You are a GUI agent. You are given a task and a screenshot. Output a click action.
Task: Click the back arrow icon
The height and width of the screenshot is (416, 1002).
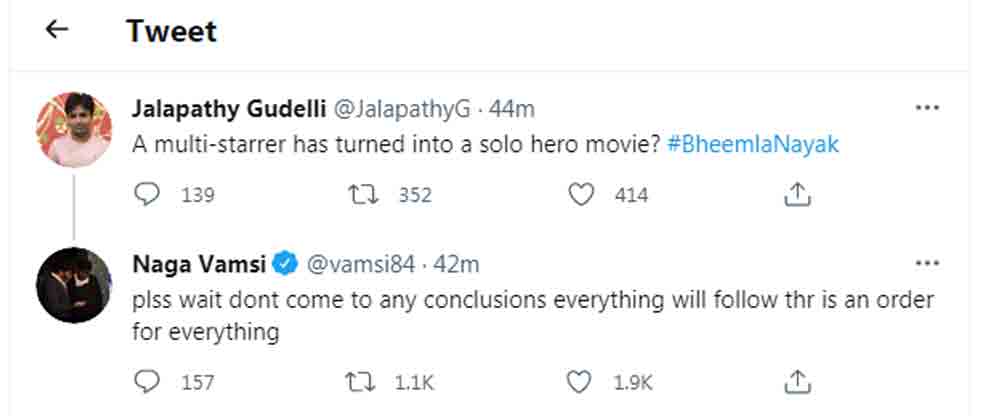pos(57,30)
